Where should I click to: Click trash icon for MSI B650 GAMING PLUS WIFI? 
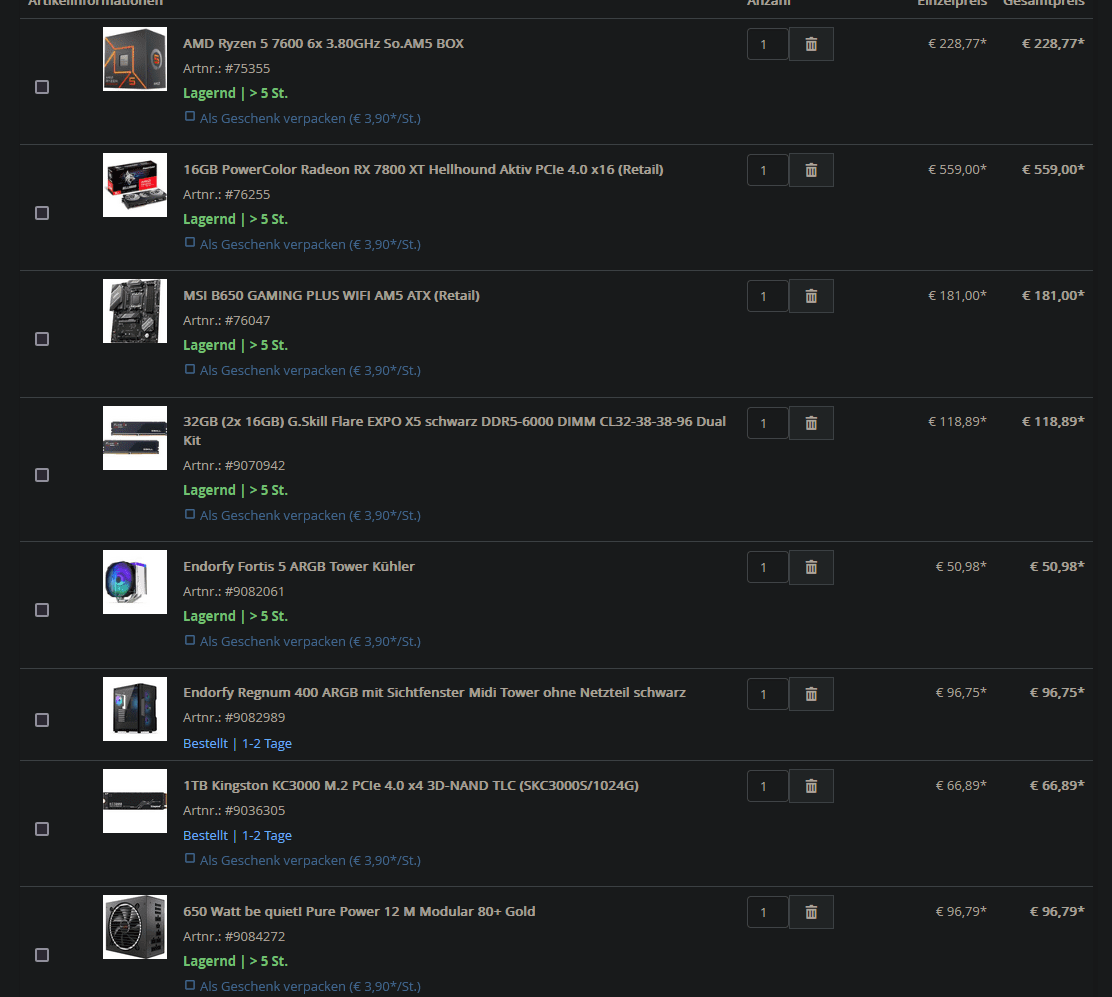[811, 296]
